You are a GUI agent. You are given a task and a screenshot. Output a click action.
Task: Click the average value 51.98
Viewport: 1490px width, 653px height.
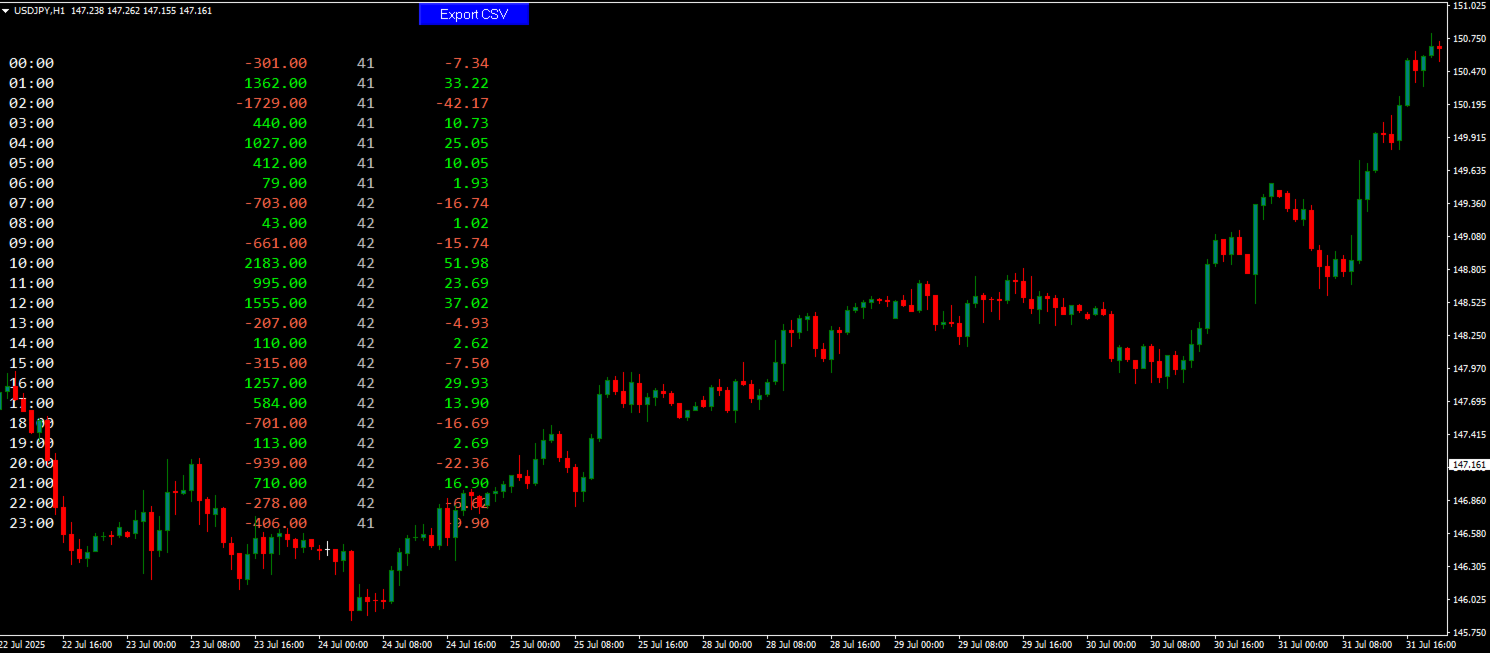point(467,263)
